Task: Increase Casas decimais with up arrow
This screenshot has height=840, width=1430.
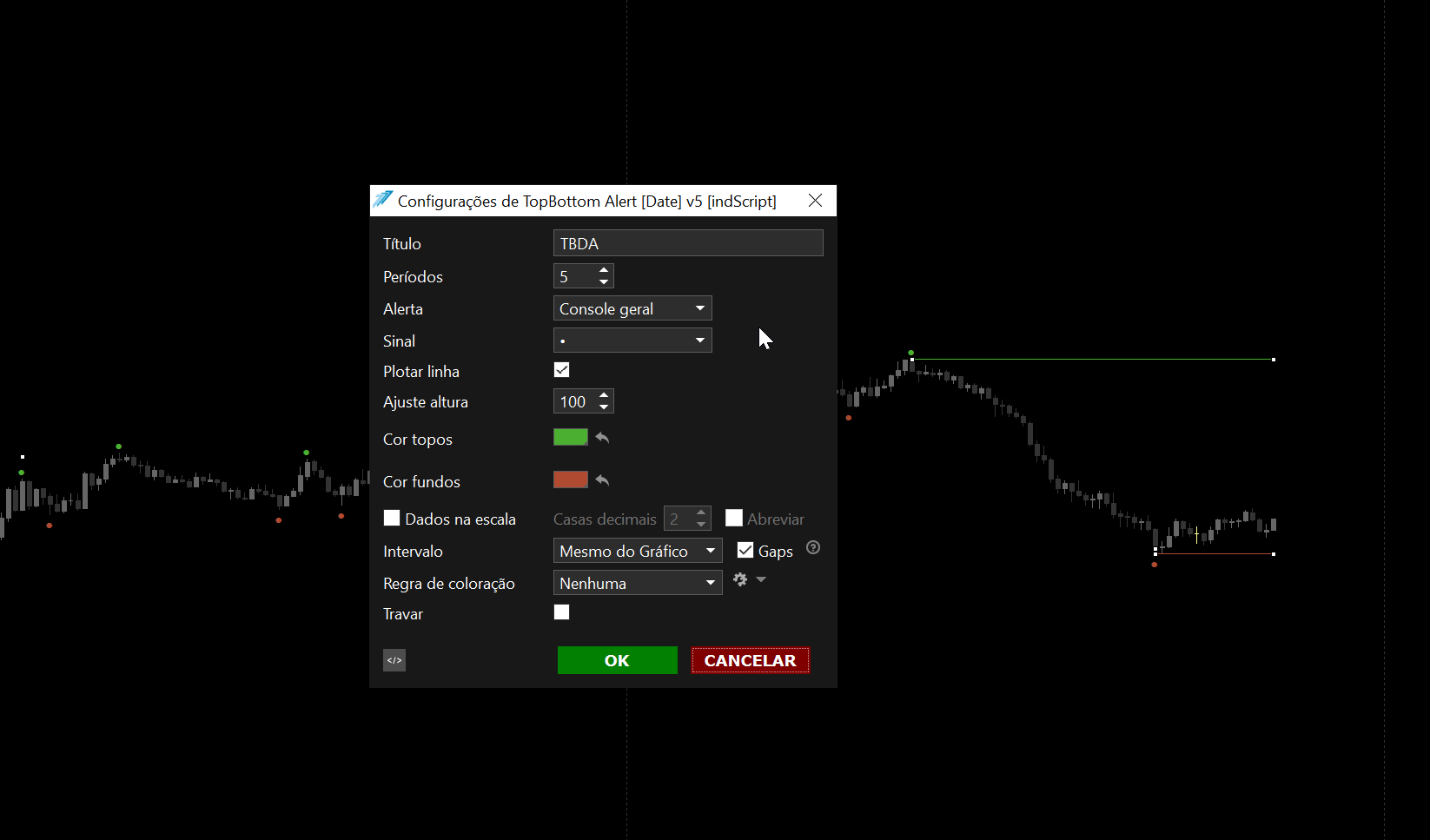Action: pyautogui.click(x=701, y=513)
